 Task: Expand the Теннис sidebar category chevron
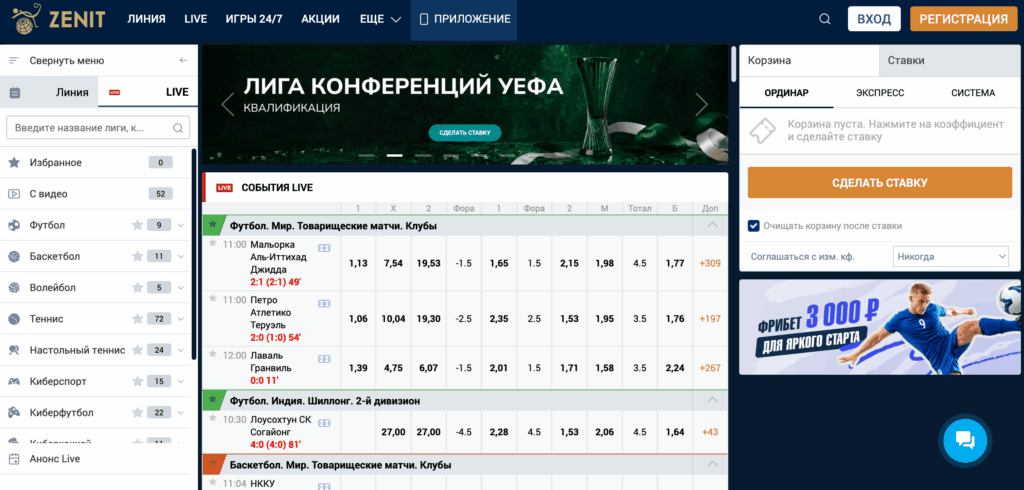[181, 319]
